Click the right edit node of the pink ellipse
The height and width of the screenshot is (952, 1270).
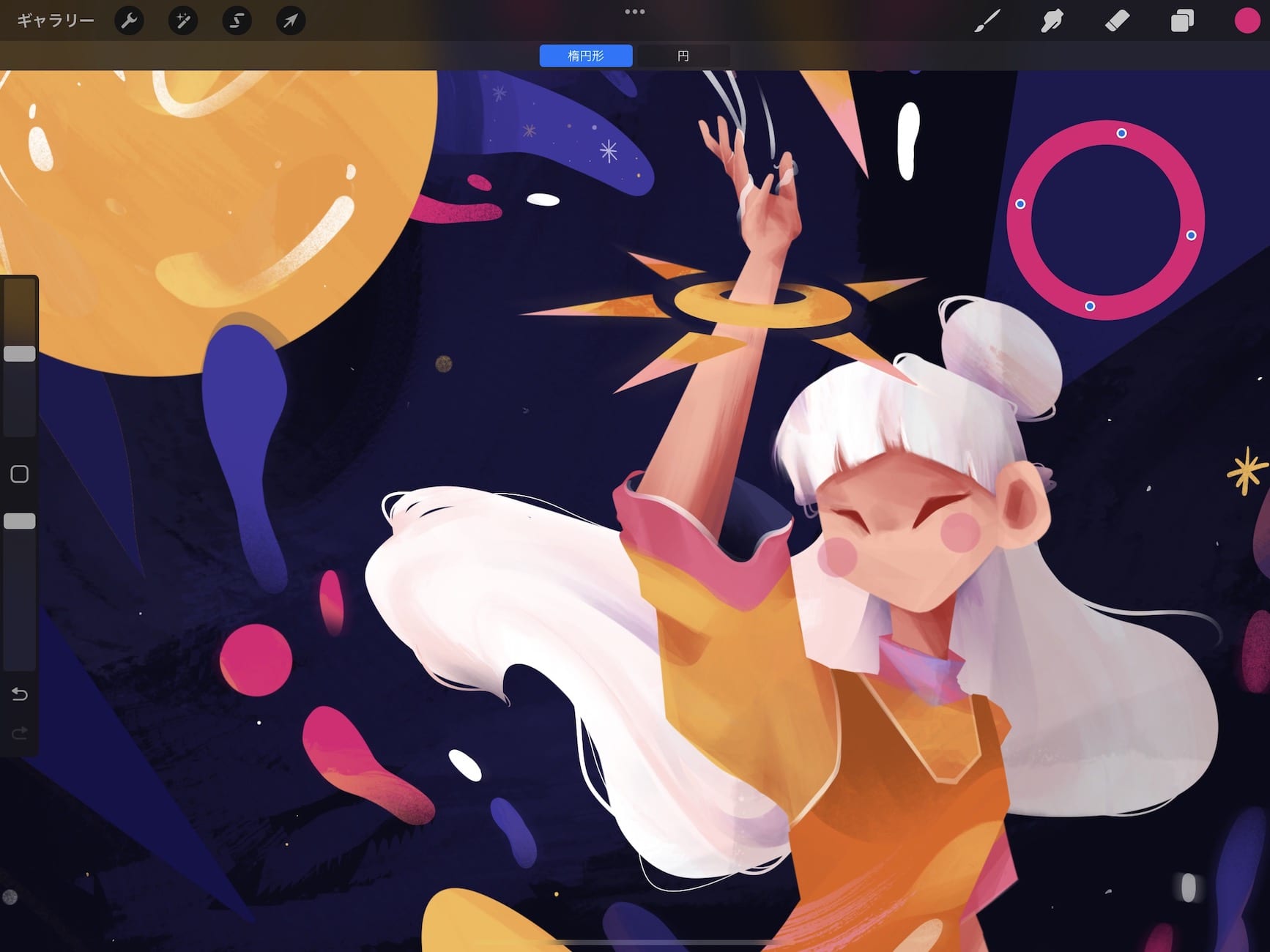[1191, 235]
